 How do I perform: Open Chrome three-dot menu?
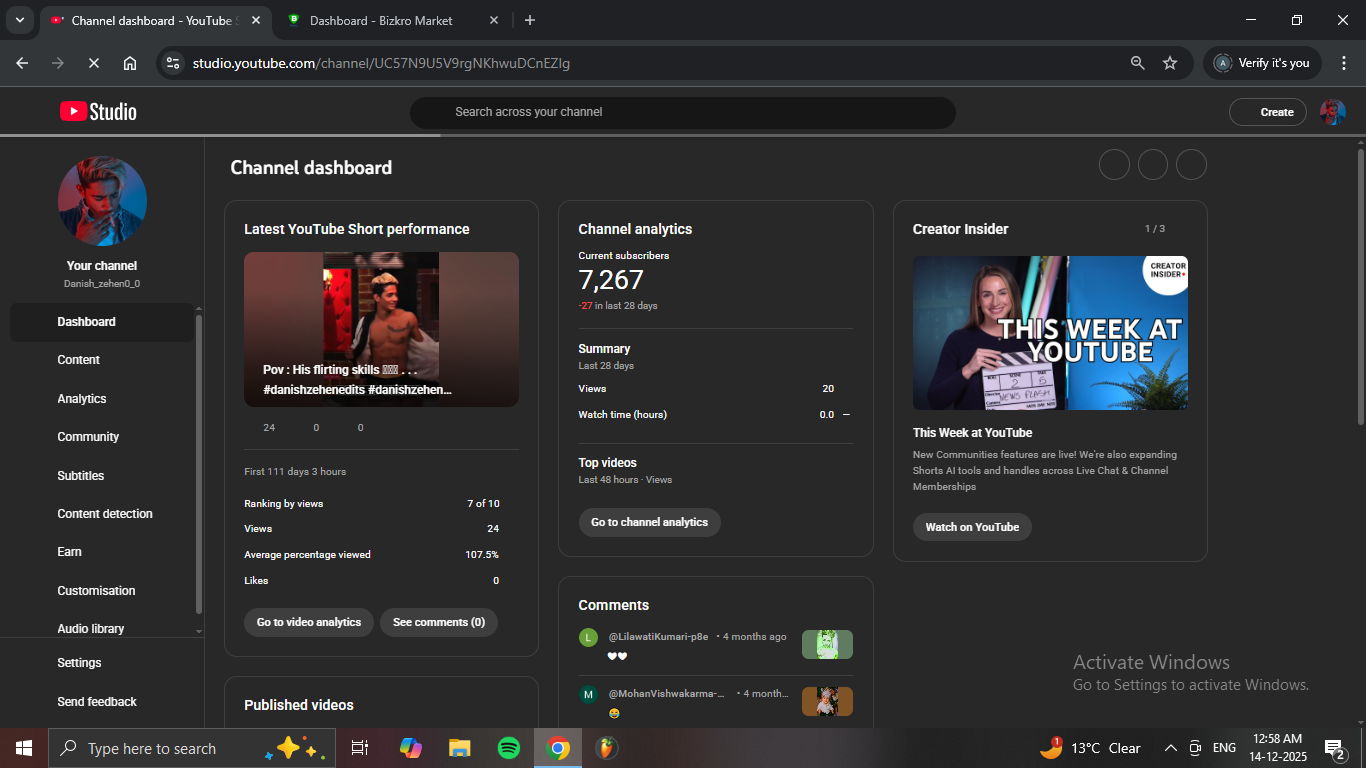(x=1344, y=63)
